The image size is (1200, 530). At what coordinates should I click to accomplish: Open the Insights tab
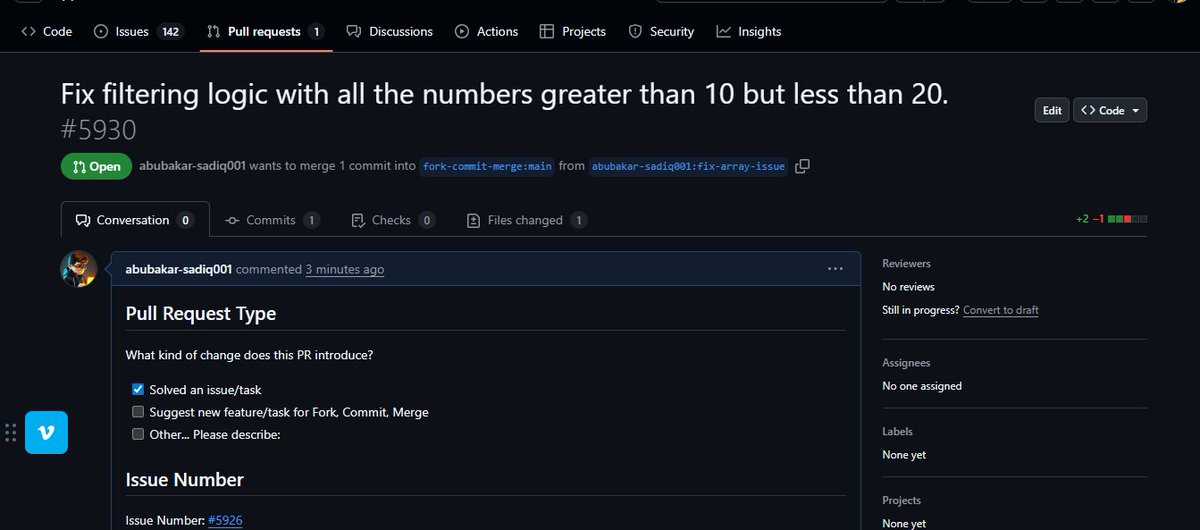(748, 32)
